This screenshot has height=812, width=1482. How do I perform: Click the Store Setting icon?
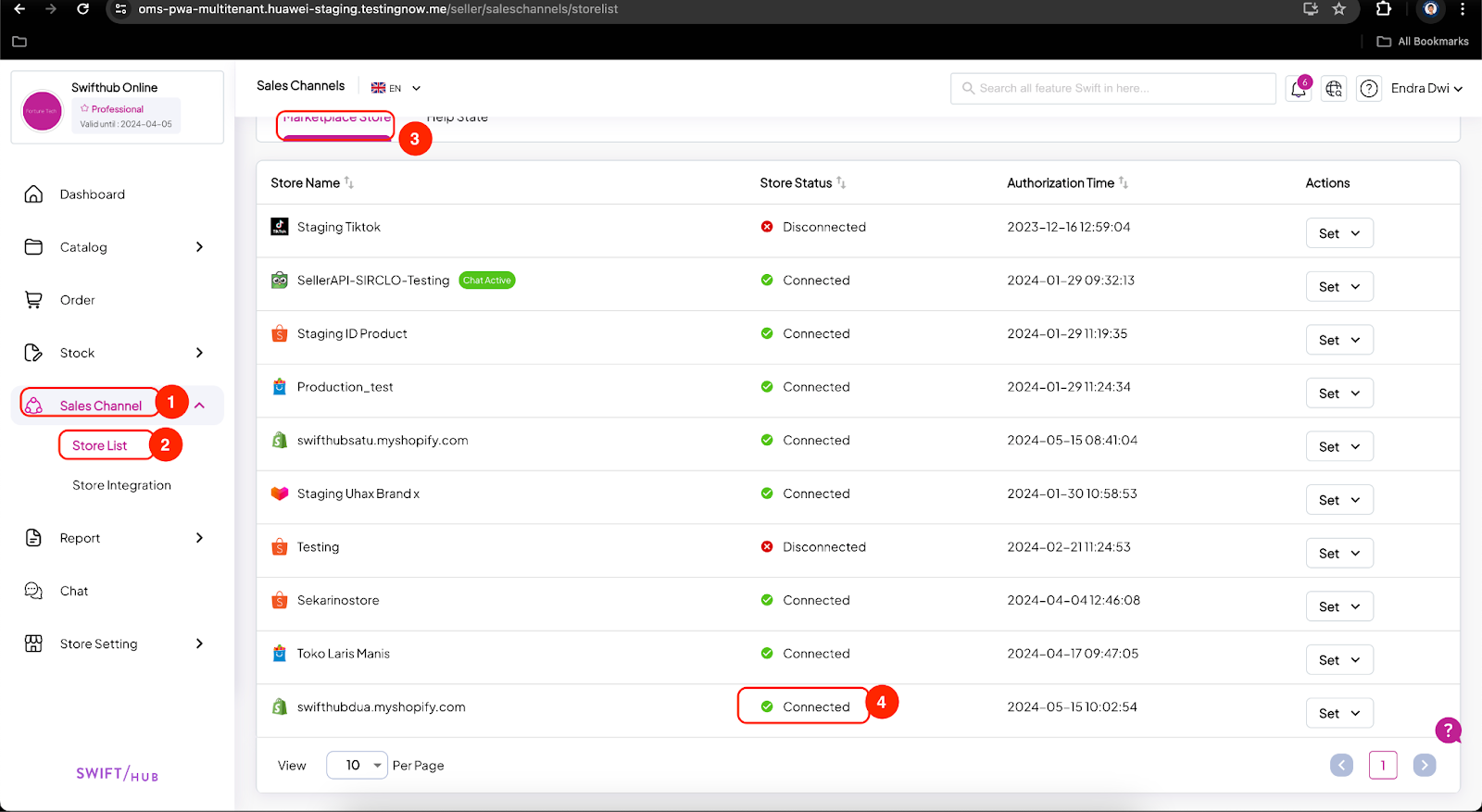click(33, 643)
